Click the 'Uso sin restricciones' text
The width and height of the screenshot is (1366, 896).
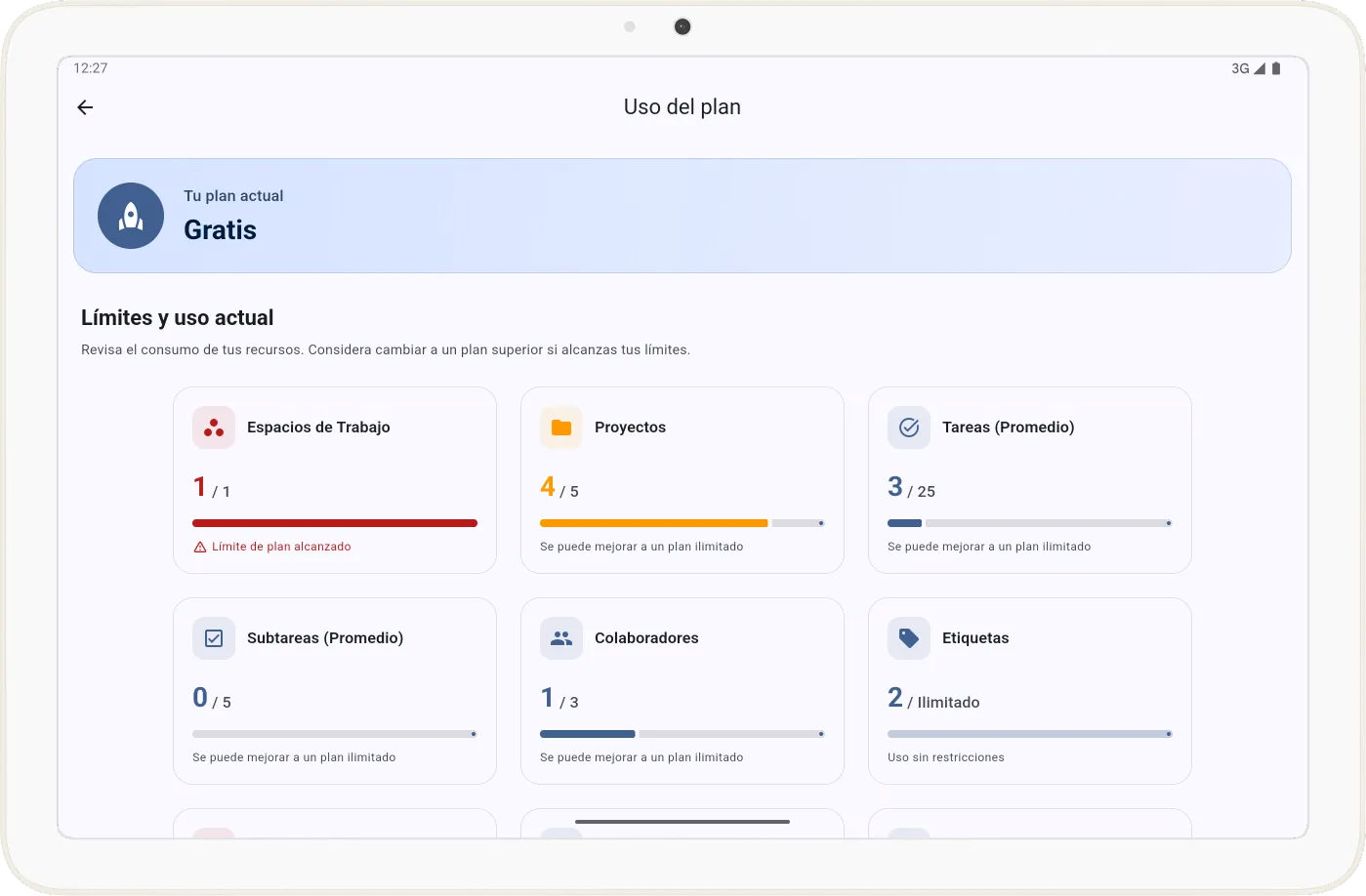point(946,757)
